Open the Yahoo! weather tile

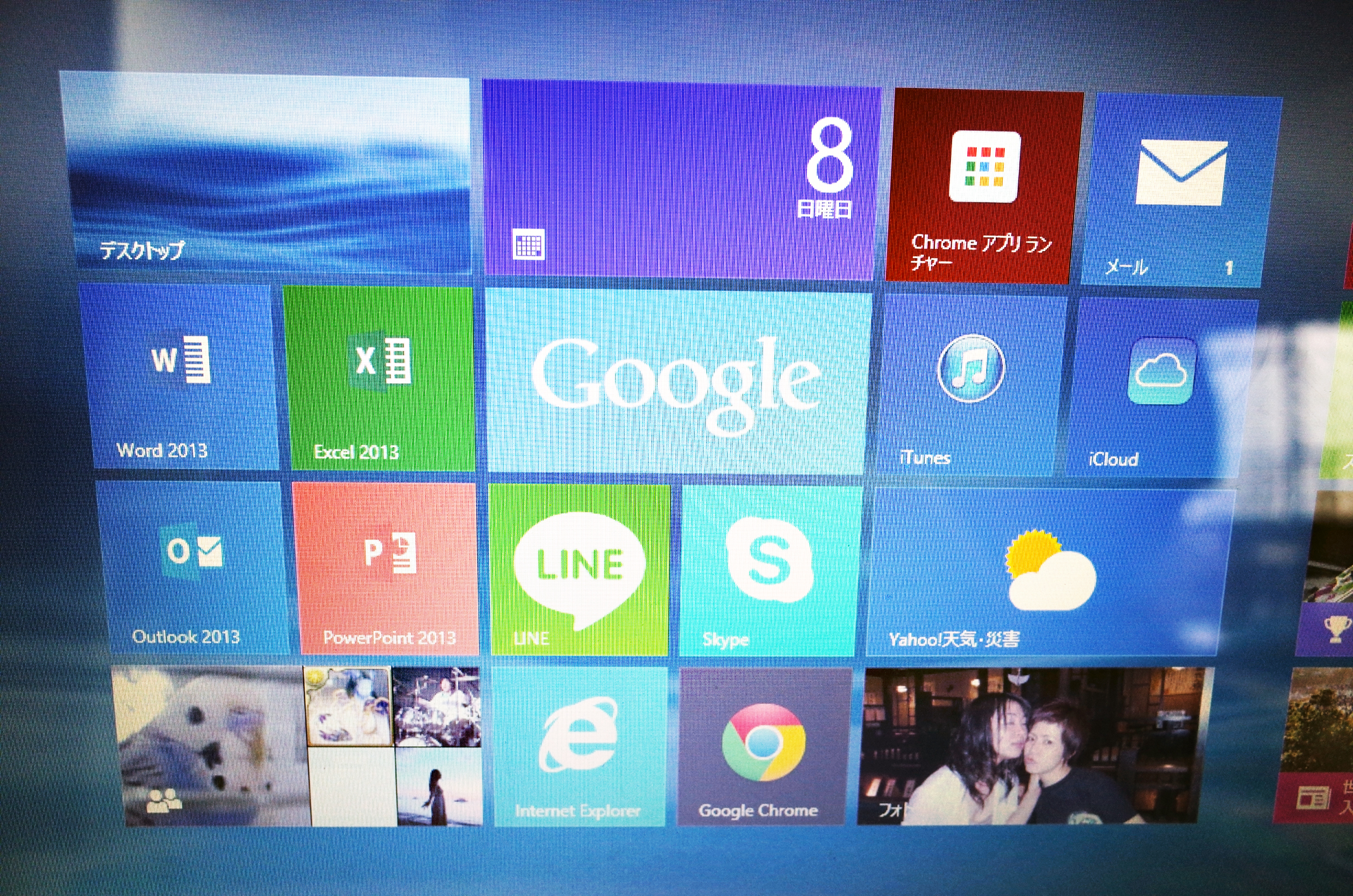coord(1050,571)
